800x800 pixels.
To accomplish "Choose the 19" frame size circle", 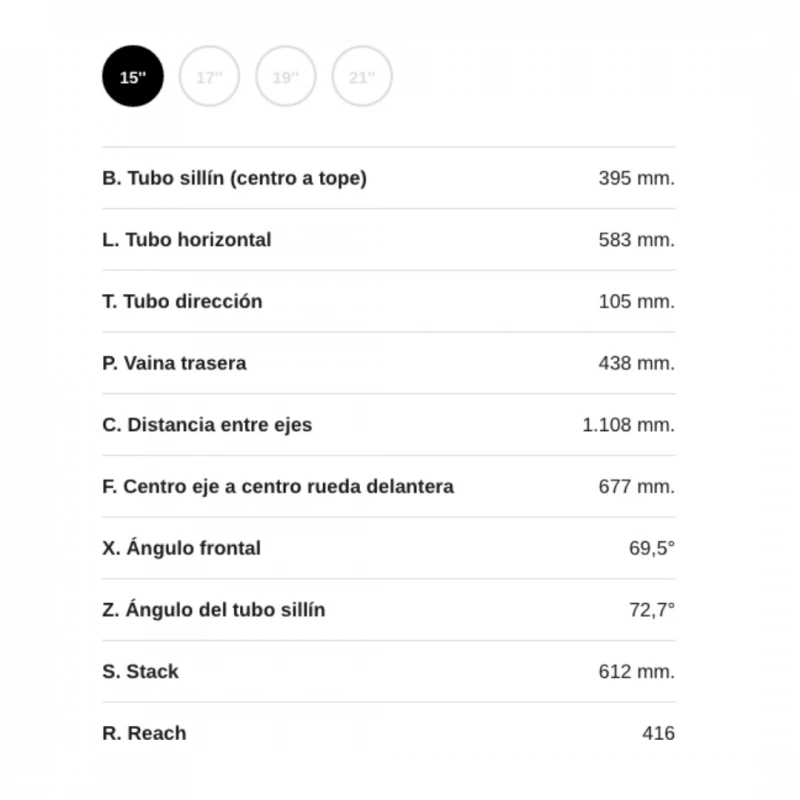I will [285, 76].
